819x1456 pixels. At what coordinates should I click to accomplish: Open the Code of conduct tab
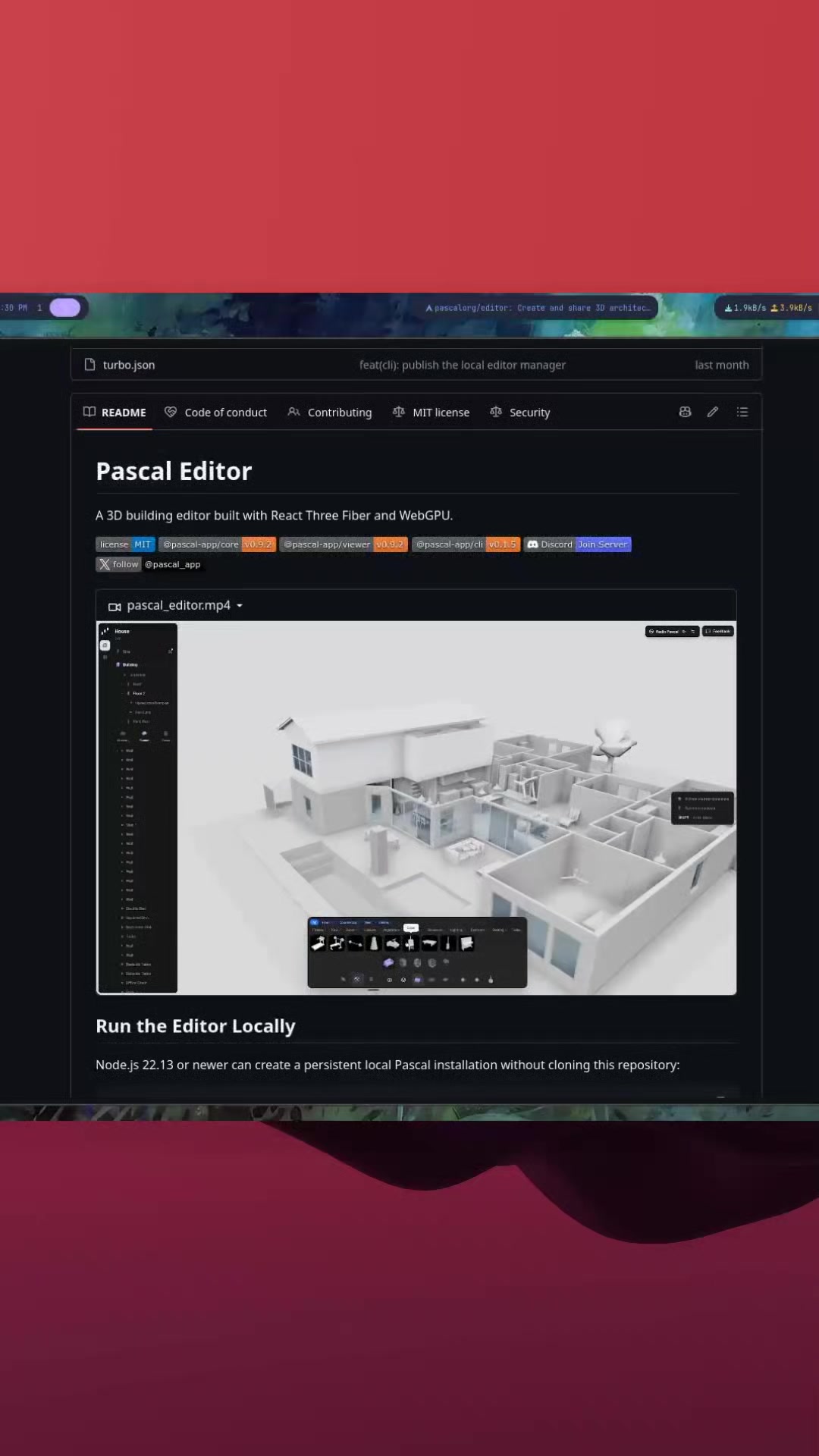[215, 412]
